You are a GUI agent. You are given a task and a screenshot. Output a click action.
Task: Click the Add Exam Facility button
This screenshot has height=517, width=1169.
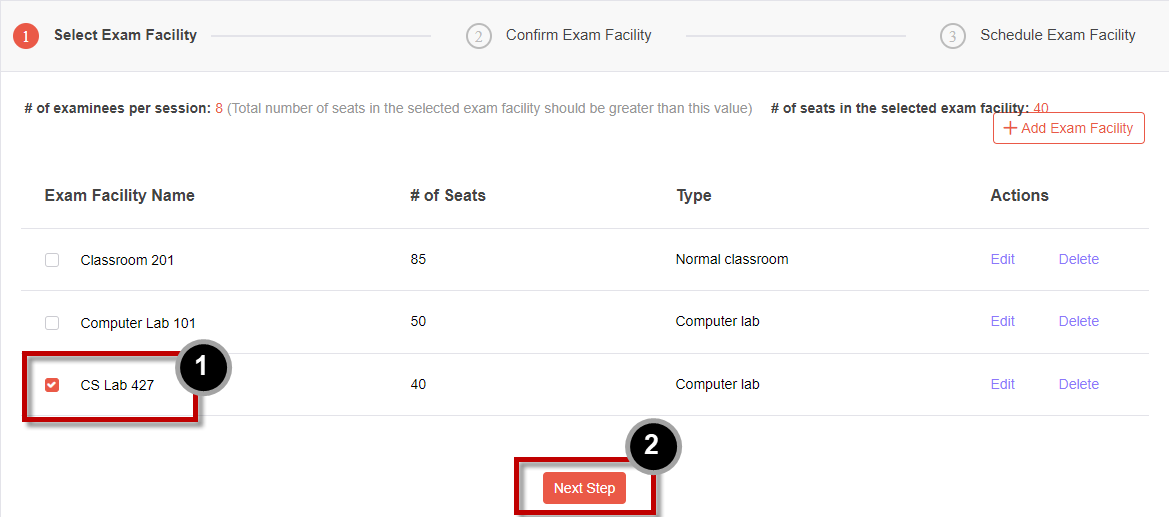coord(1068,128)
